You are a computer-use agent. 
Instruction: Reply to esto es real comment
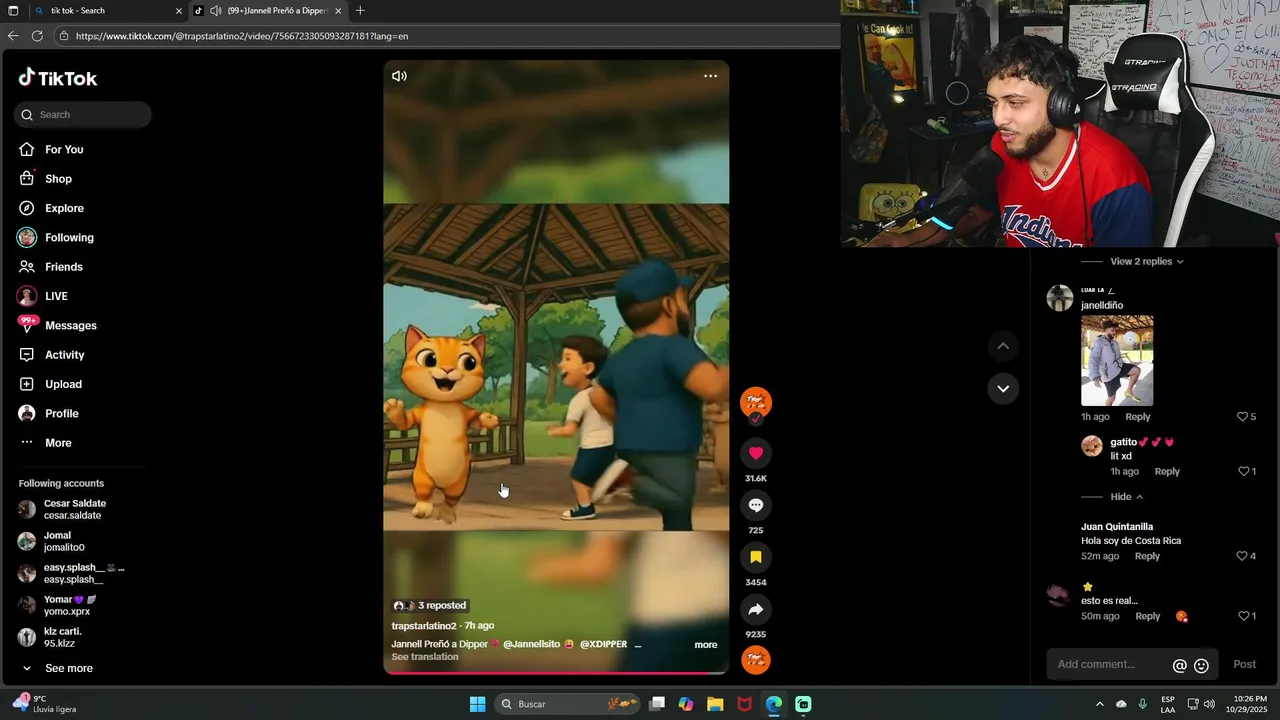[x=1147, y=617]
